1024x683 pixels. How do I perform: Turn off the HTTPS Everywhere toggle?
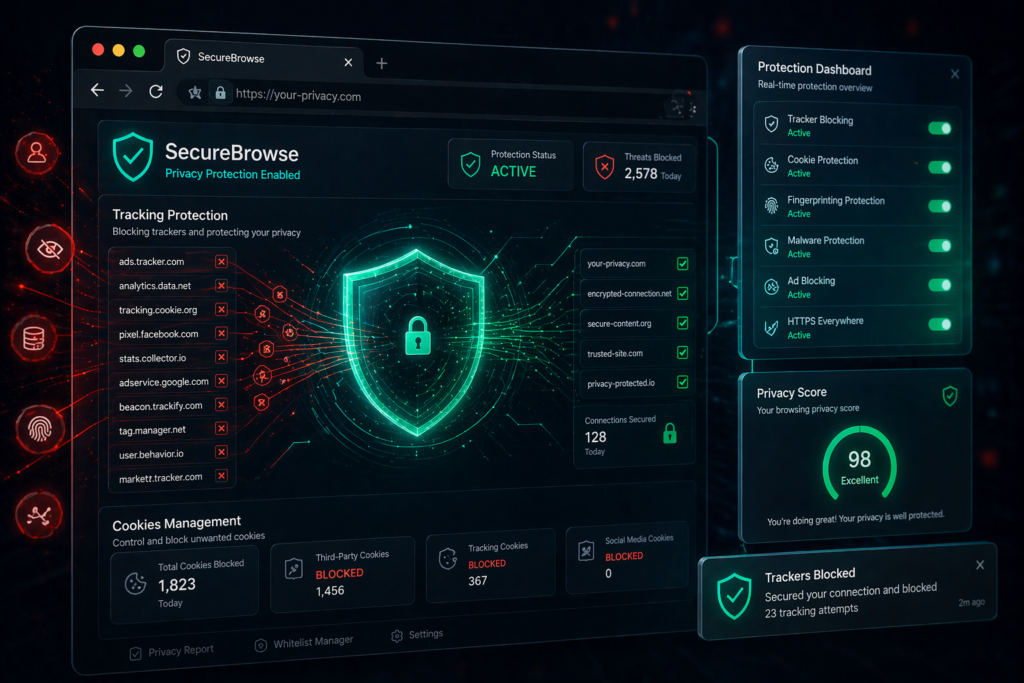[x=939, y=324]
